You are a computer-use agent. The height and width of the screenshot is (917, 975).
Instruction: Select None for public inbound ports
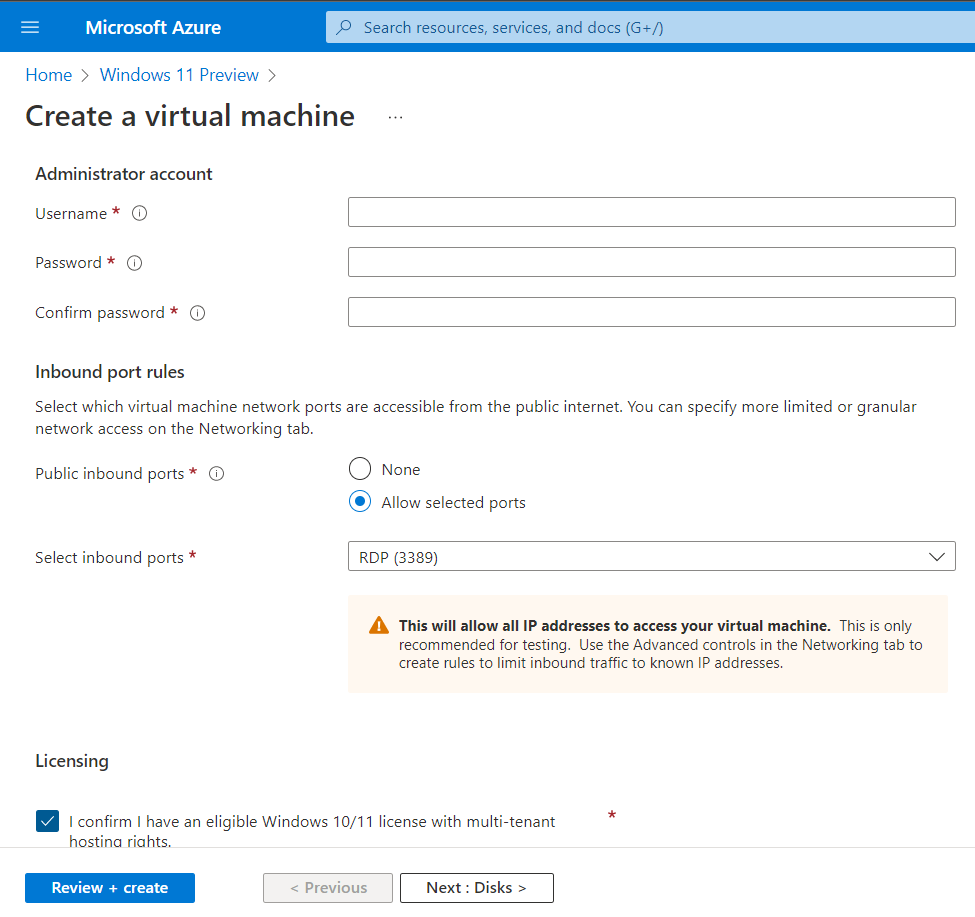pos(359,468)
